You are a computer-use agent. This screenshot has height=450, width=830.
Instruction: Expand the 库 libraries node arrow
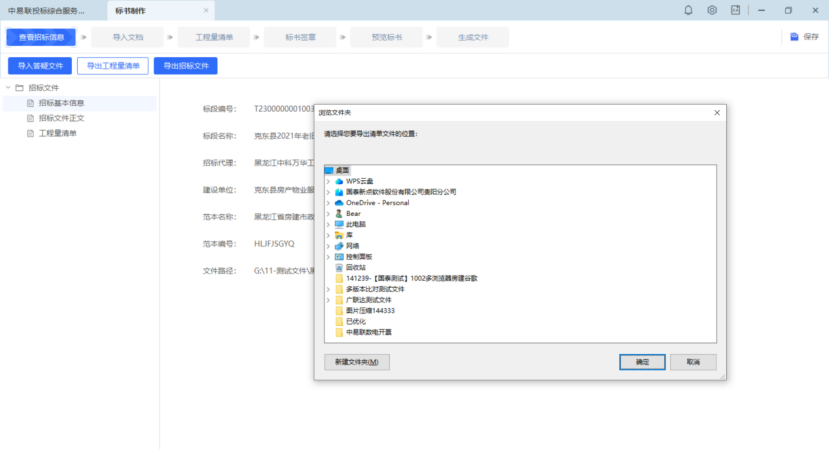pyautogui.click(x=328, y=235)
